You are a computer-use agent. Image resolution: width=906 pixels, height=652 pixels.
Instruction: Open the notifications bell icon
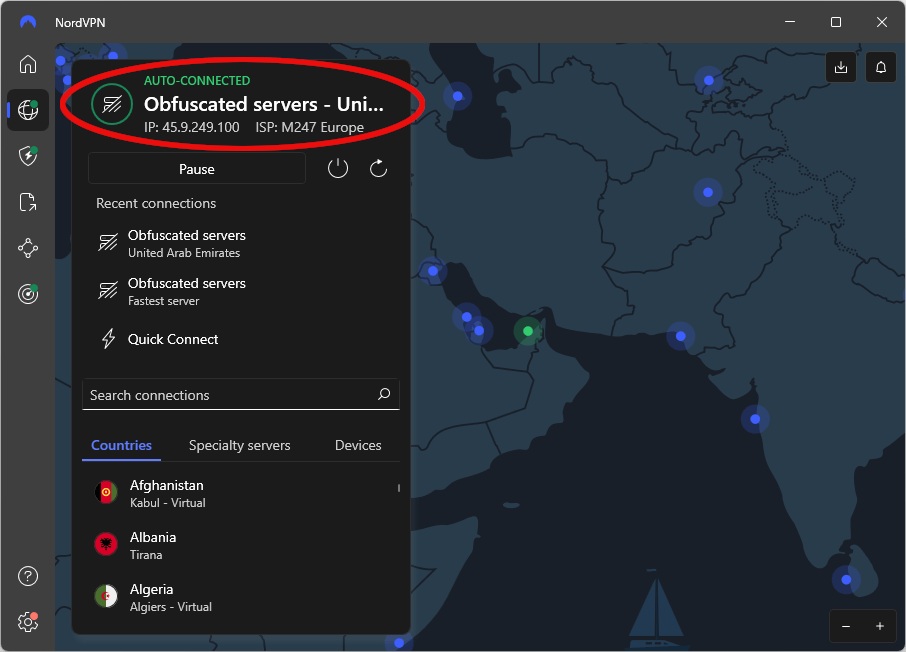(881, 67)
